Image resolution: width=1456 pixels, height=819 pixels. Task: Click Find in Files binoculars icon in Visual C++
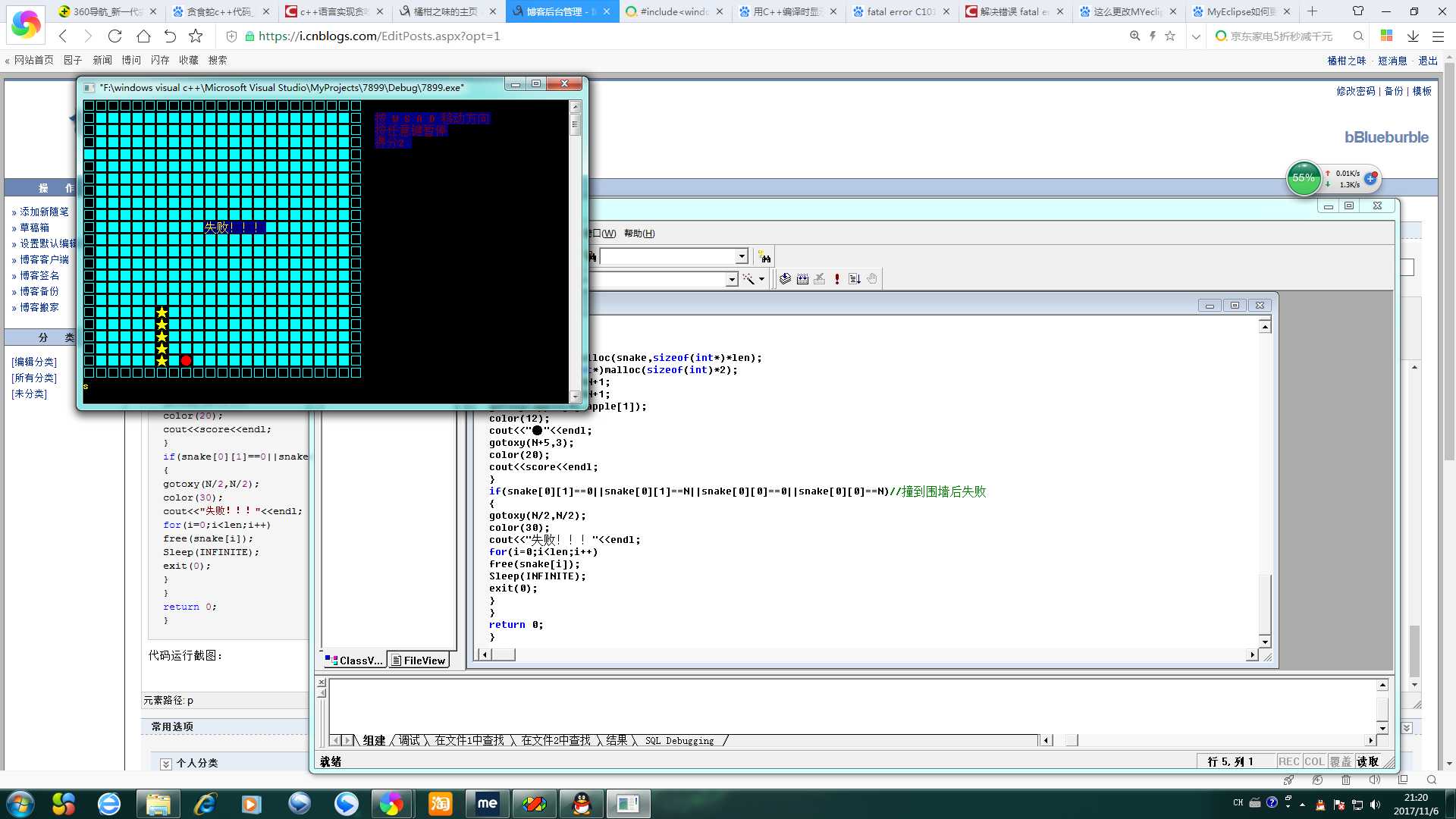click(764, 257)
